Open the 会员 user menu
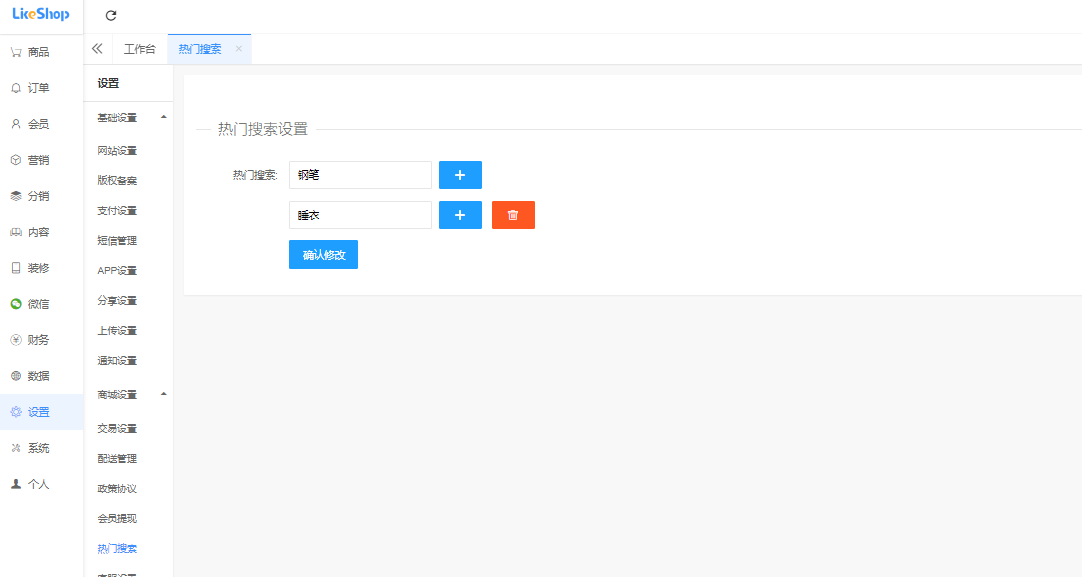This screenshot has height=577, width=1082. tap(41, 124)
